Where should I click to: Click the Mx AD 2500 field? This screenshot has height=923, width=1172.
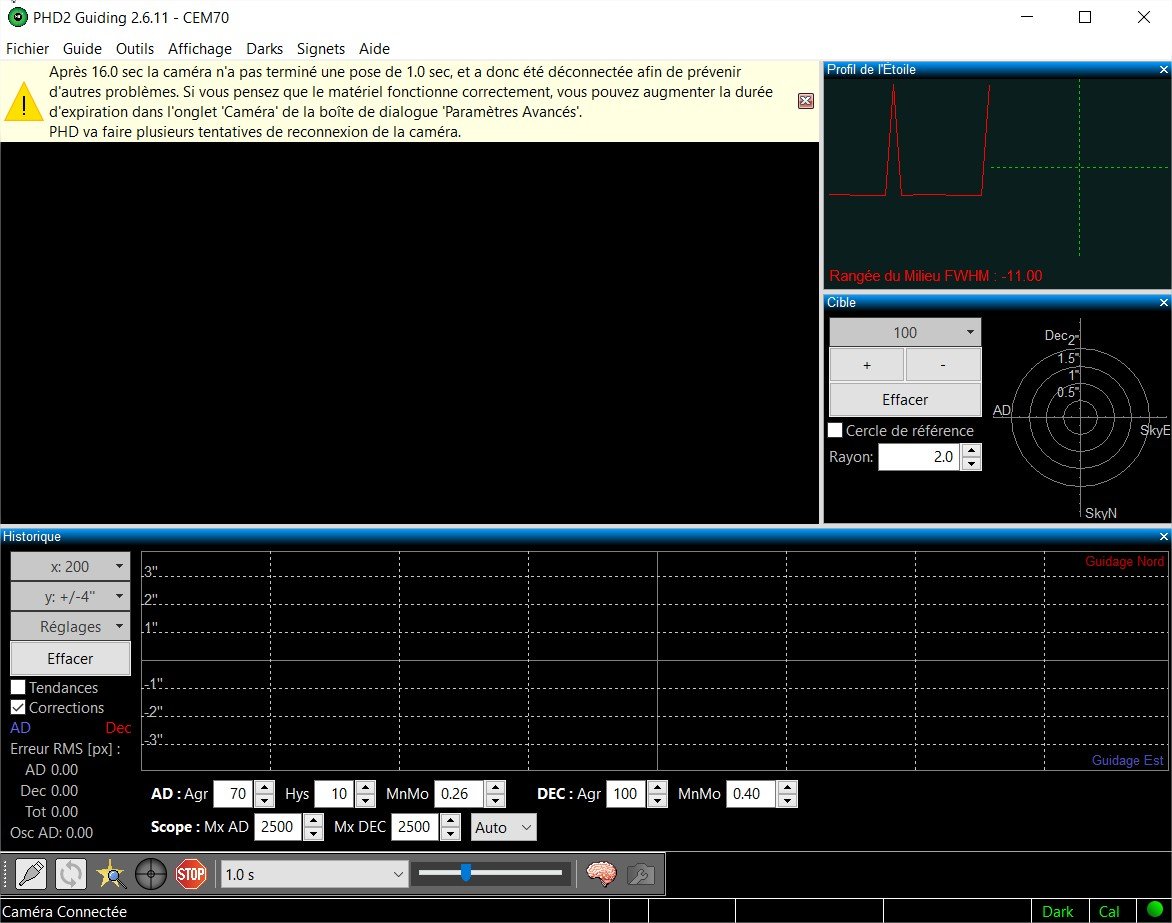pyautogui.click(x=279, y=827)
